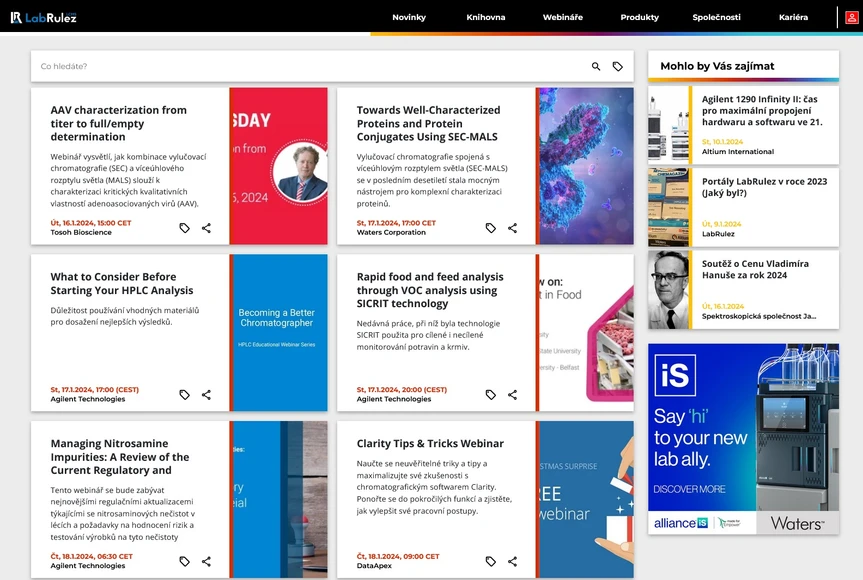
Task: Share the AAV characterization webinar
Action: click(x=206, y=228)
